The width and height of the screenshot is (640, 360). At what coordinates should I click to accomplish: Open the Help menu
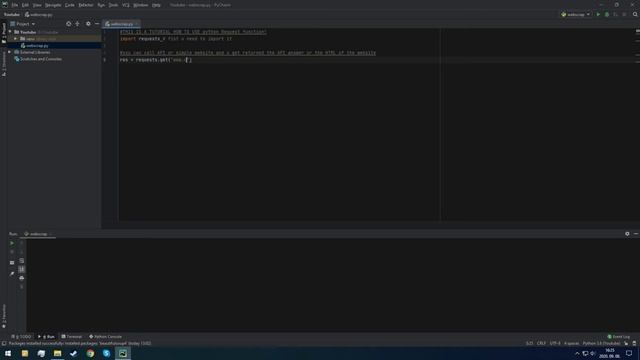pos(156,5)
